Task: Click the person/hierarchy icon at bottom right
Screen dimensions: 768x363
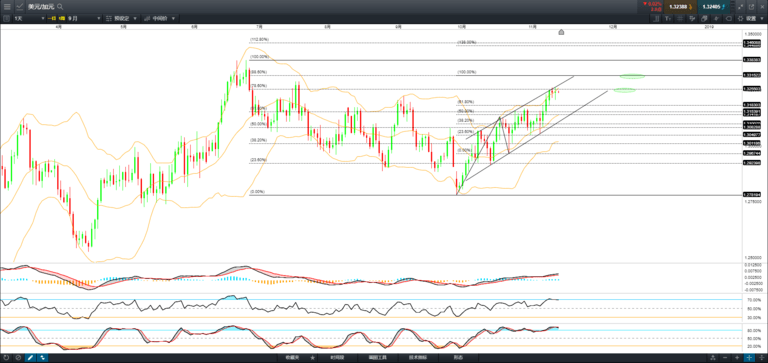Action: coord(713,358)
